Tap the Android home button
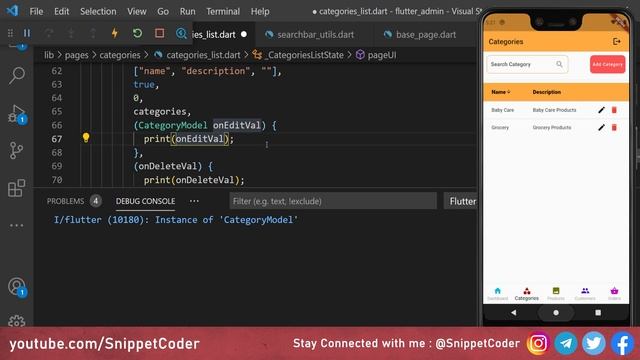The height and width of the screenshot is (360, 640). (x=556, y=313)
